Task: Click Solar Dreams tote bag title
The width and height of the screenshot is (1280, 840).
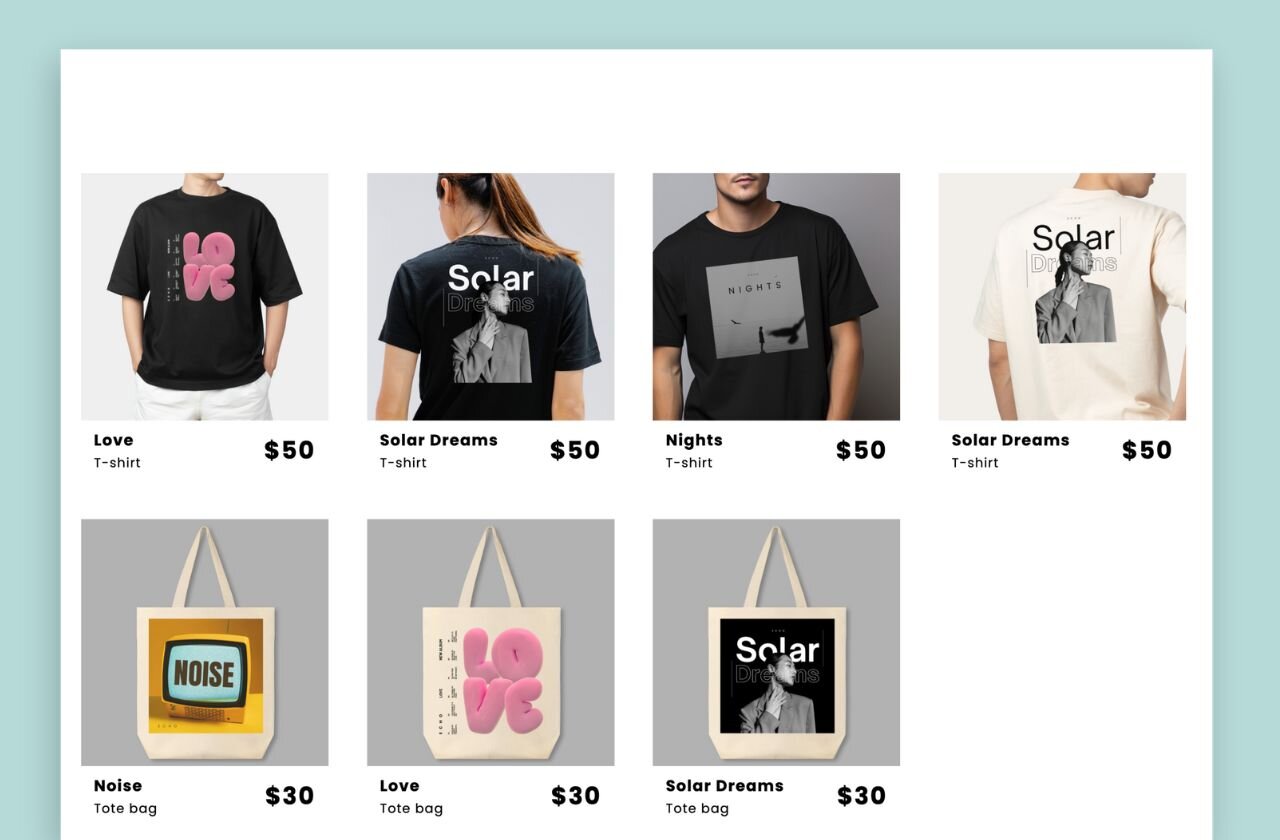Action: (725, 786)
